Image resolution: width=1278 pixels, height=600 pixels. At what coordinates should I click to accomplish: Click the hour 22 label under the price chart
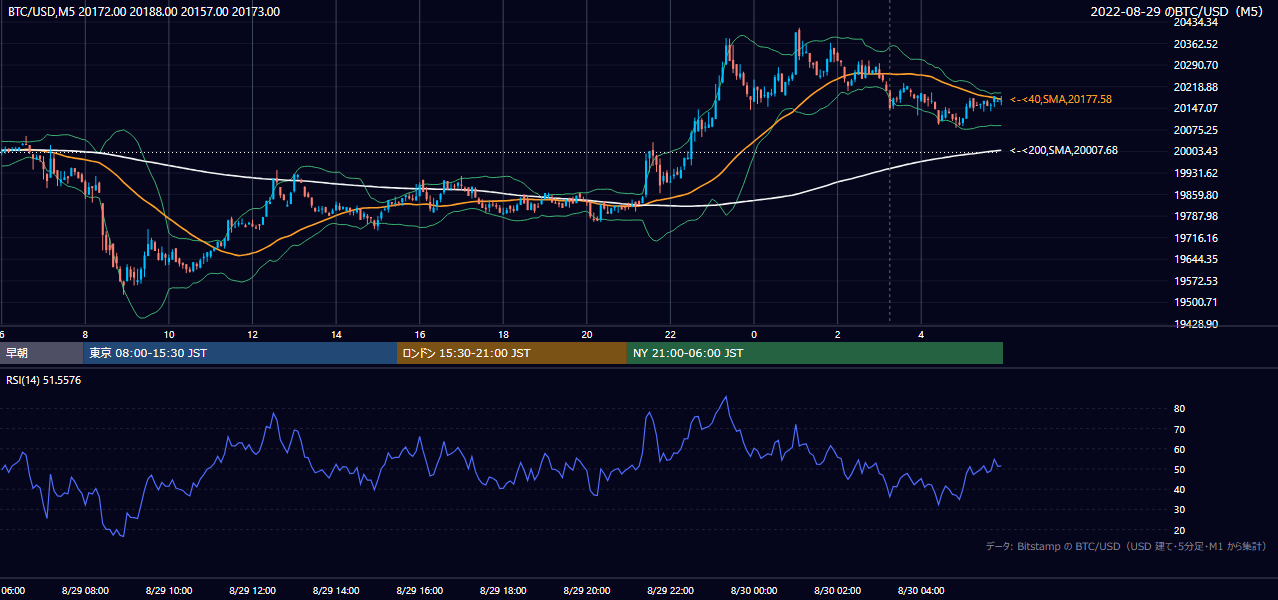point(670,334)
